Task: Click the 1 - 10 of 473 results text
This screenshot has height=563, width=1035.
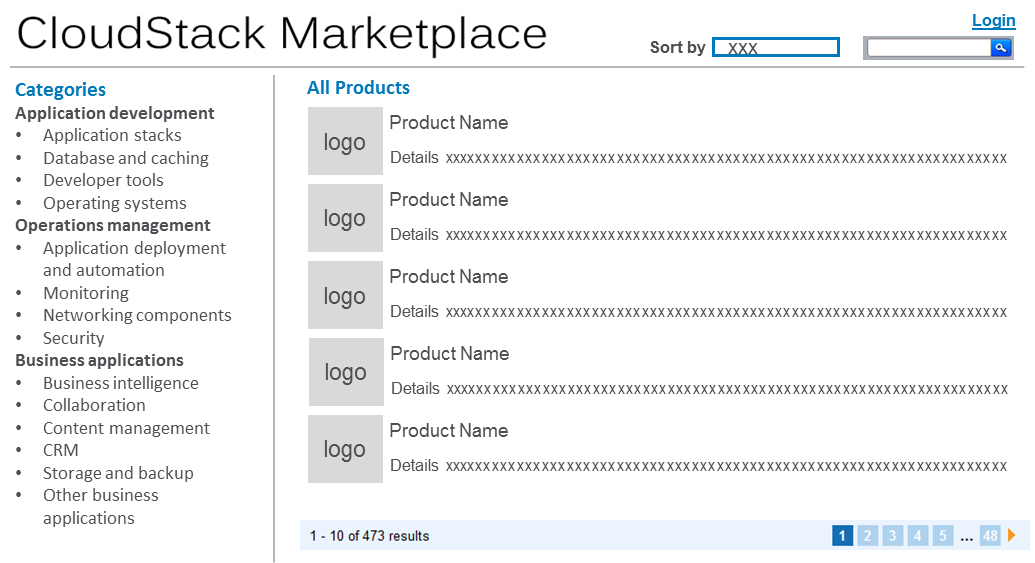Action: coord(370,536)
